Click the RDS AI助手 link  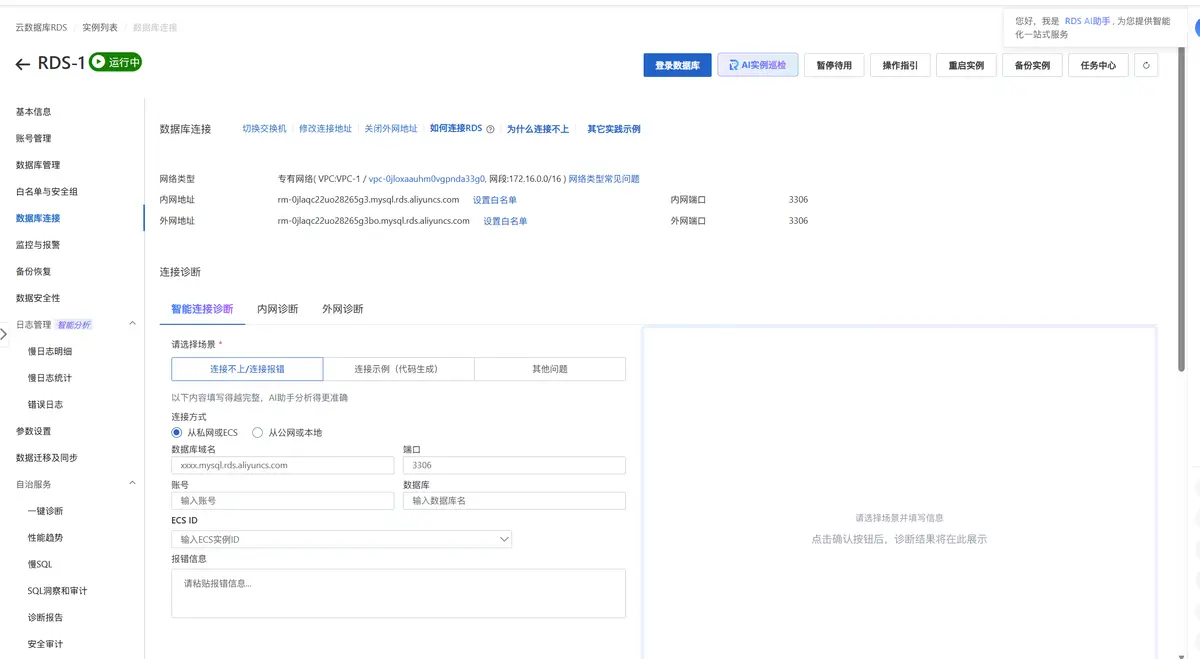(1088, 20)
